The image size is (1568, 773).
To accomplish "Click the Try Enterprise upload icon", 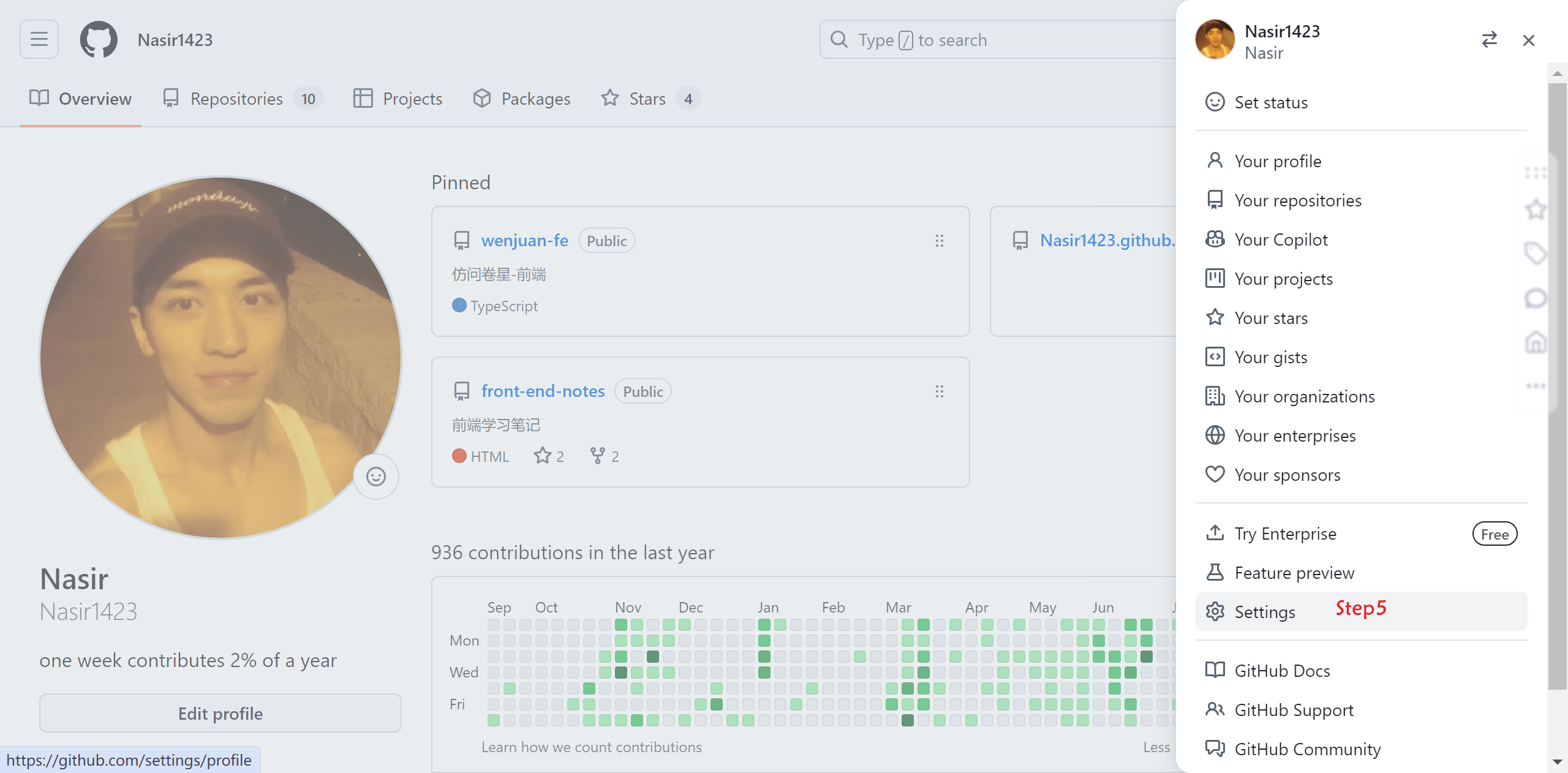I will (x=1215, y=533).
